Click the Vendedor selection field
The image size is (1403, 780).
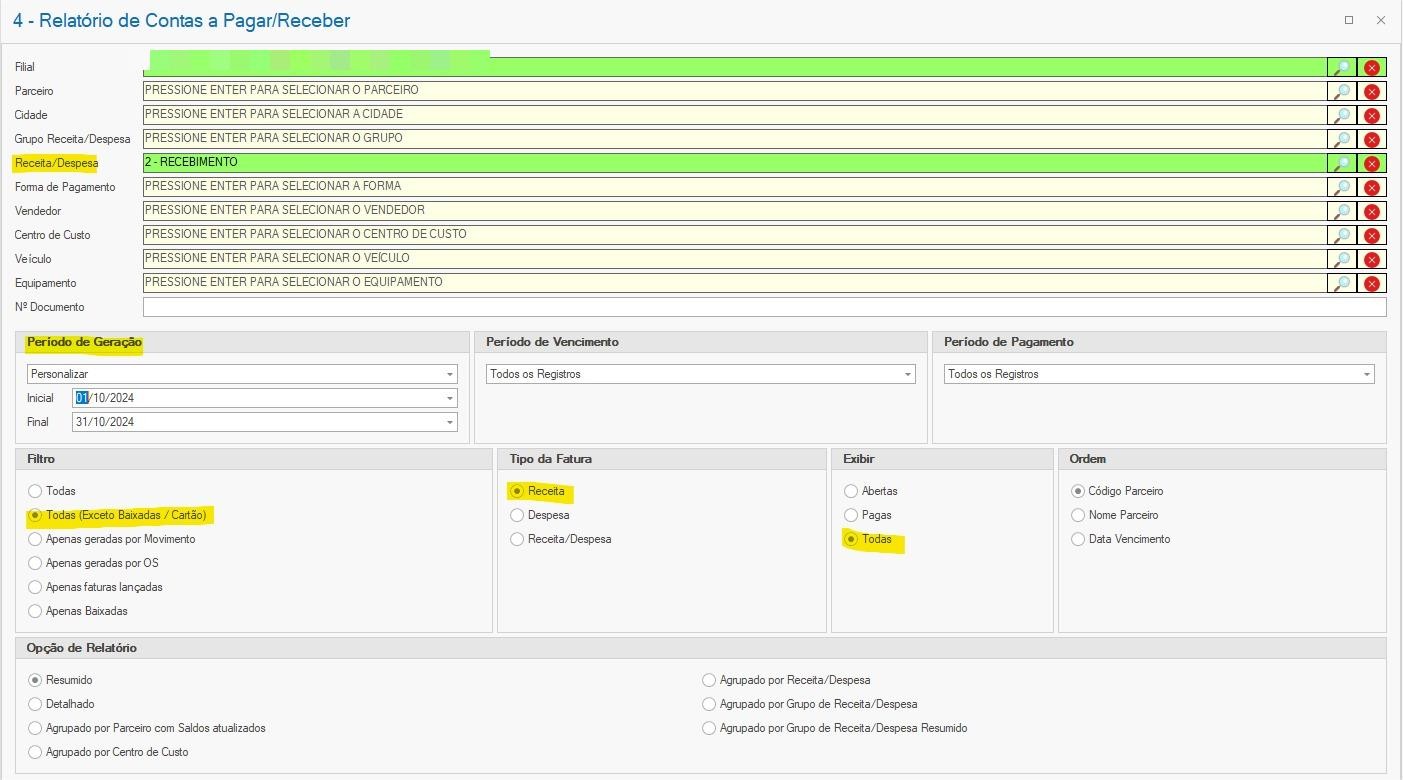point(735,211)
